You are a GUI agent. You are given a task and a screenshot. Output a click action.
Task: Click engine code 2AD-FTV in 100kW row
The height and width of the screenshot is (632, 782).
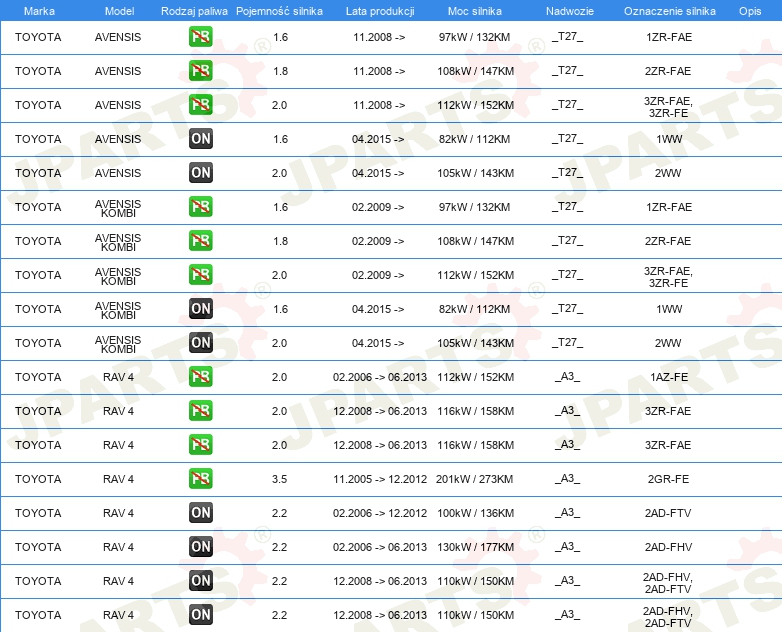pos(668,513)
